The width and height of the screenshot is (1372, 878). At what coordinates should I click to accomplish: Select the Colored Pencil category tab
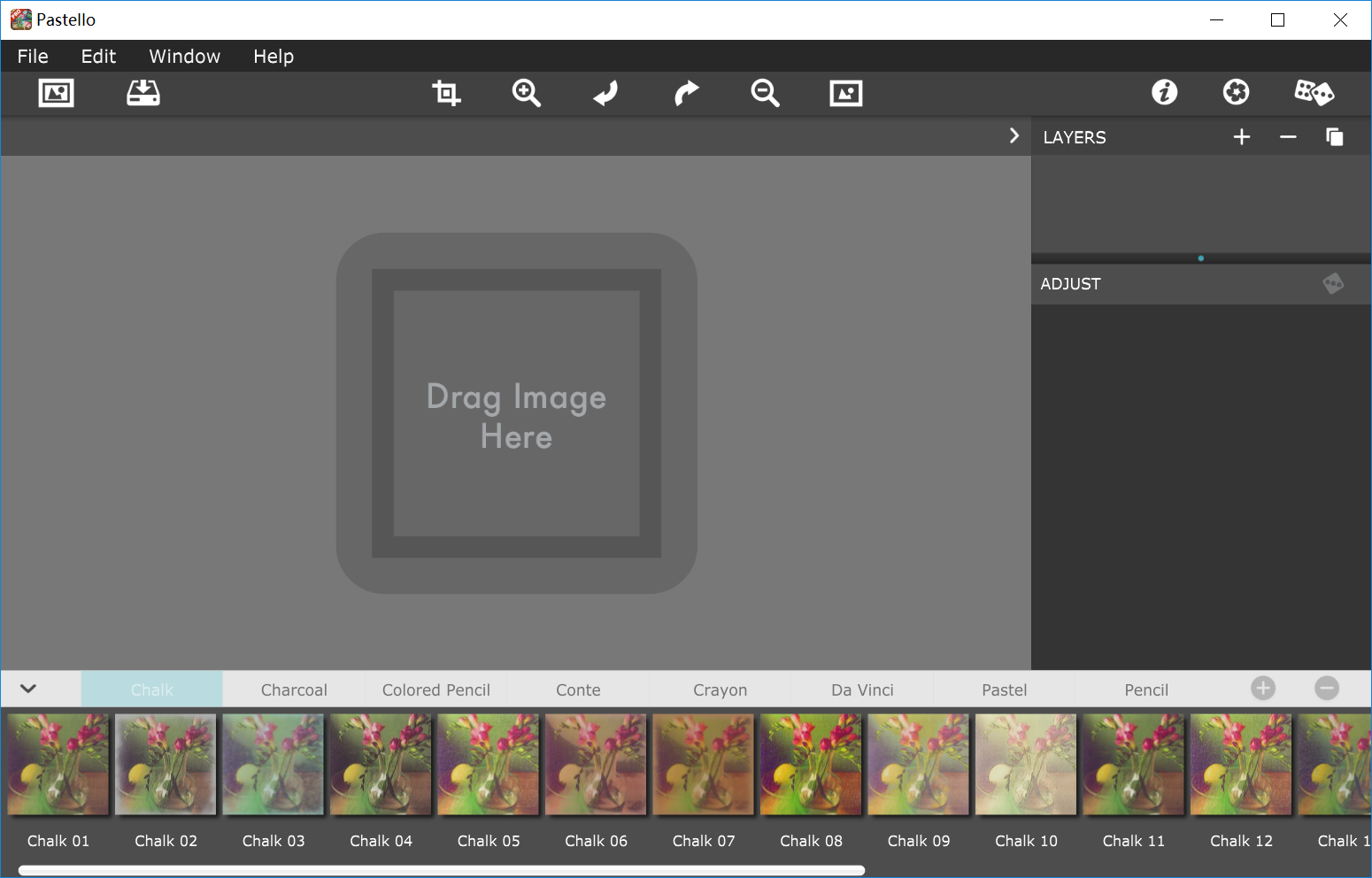[436, 689]
